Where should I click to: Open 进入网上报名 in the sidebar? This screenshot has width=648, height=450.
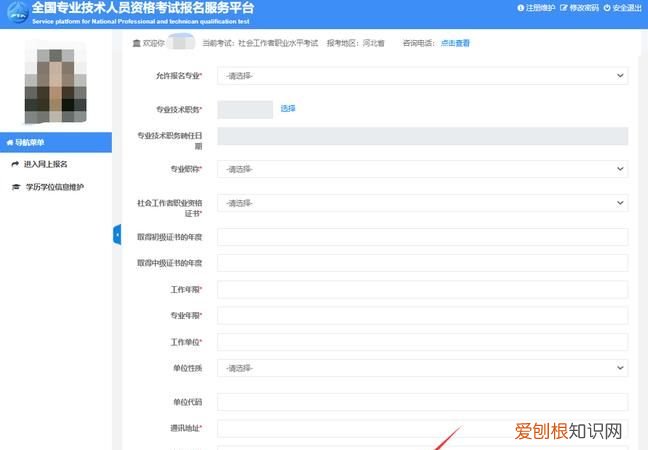click(x=45, y=164)
